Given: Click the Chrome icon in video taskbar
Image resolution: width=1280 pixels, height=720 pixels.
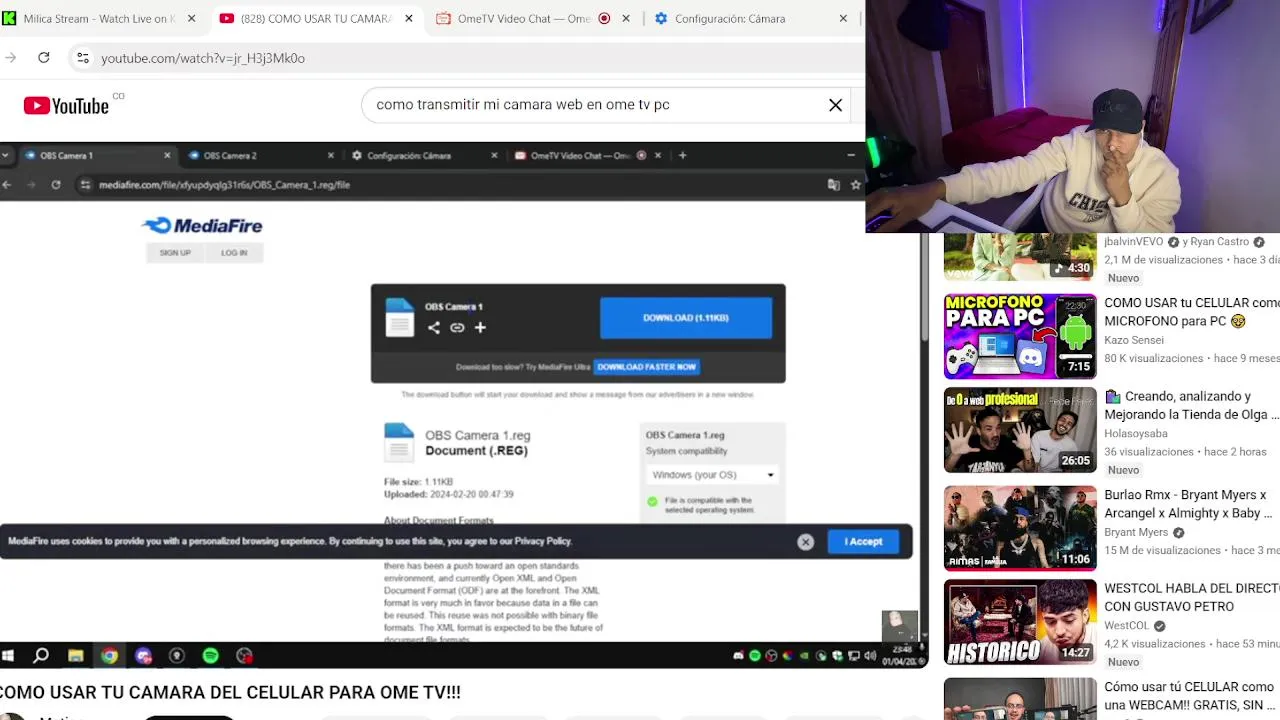Looking at the screenshot, I should 109,656.
